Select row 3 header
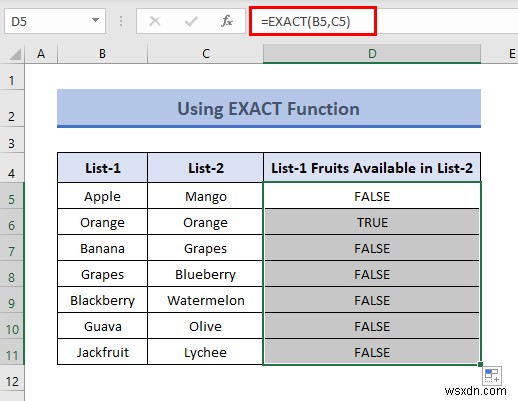The height and width of the screenshot is (401, 518). (12, 140)
